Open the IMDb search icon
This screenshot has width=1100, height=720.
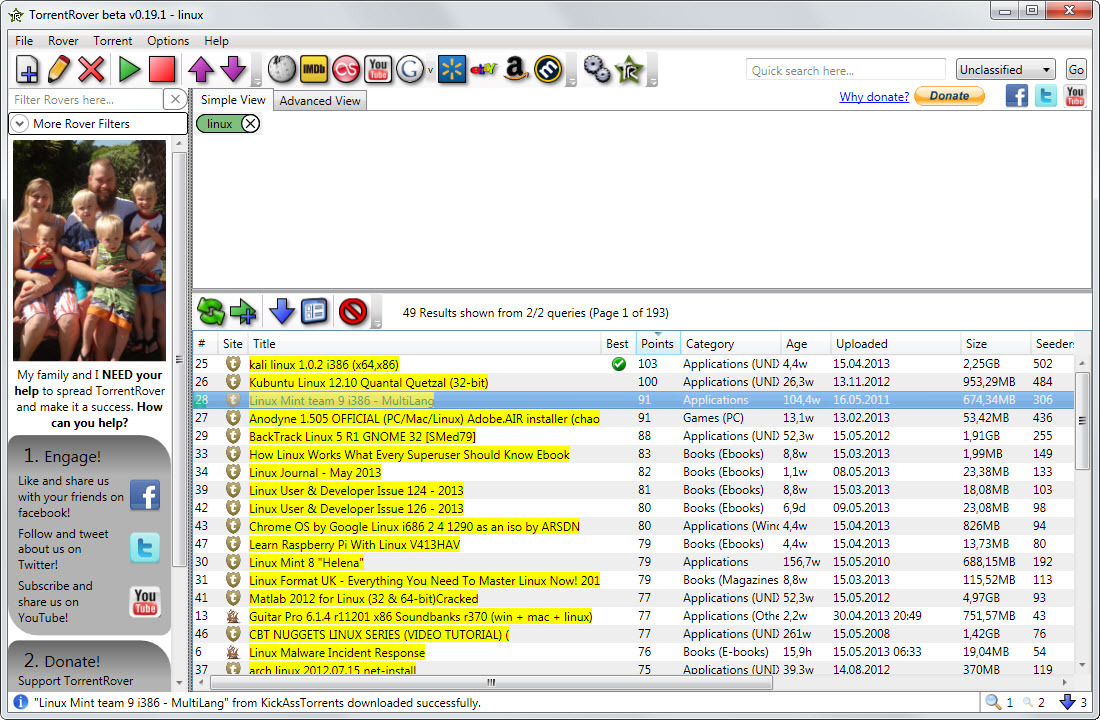[x=314, y=69]
